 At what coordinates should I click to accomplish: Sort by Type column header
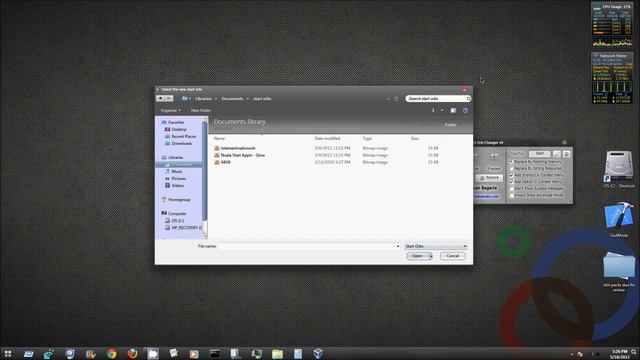pyautogui.click(x=367, y=139)
